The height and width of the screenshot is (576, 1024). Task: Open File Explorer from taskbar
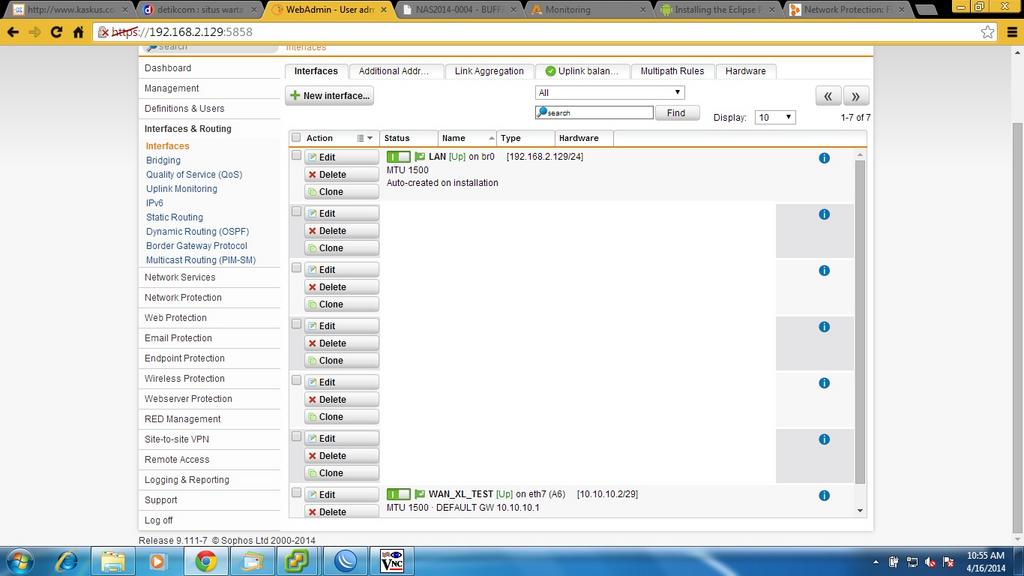113,561
